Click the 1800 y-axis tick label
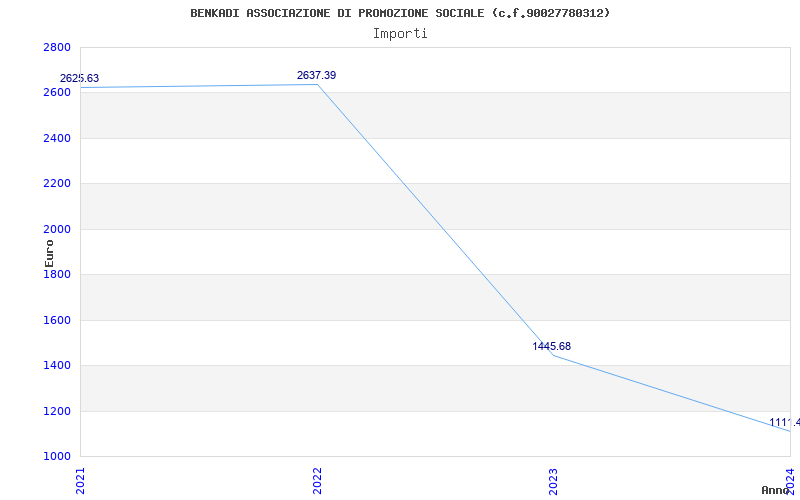Screen dimensions: 800x500 57,274
